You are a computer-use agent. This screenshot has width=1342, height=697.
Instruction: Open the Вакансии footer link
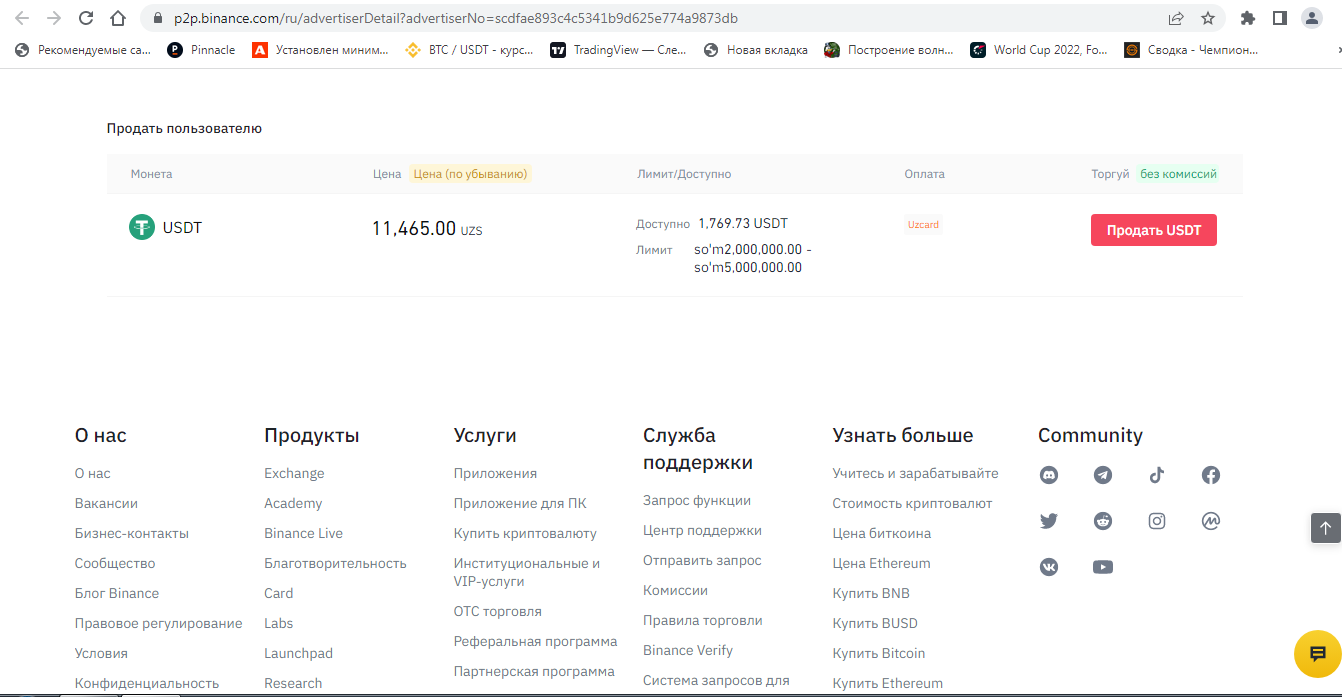coord(106,503)
